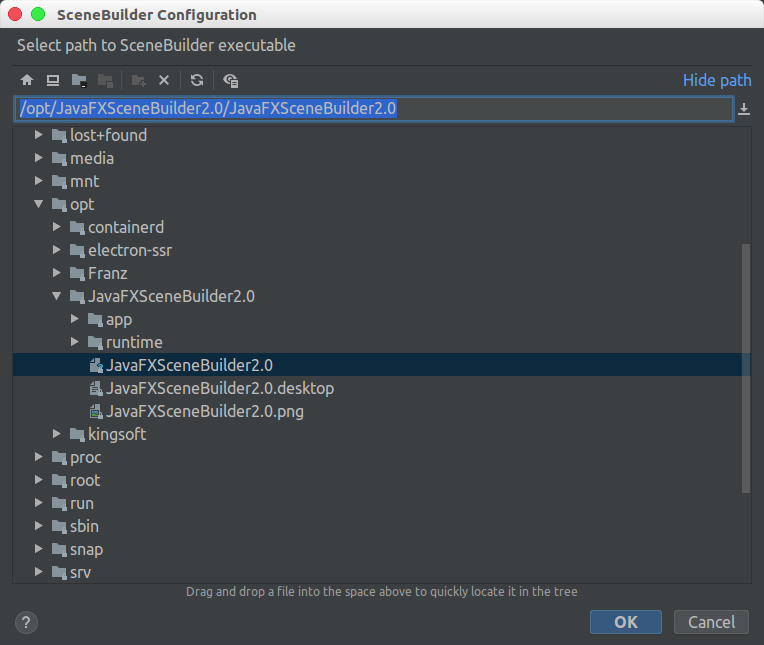Expand the snap folder
This screenshot has height=645, width=764.
[x=38, y=549]
